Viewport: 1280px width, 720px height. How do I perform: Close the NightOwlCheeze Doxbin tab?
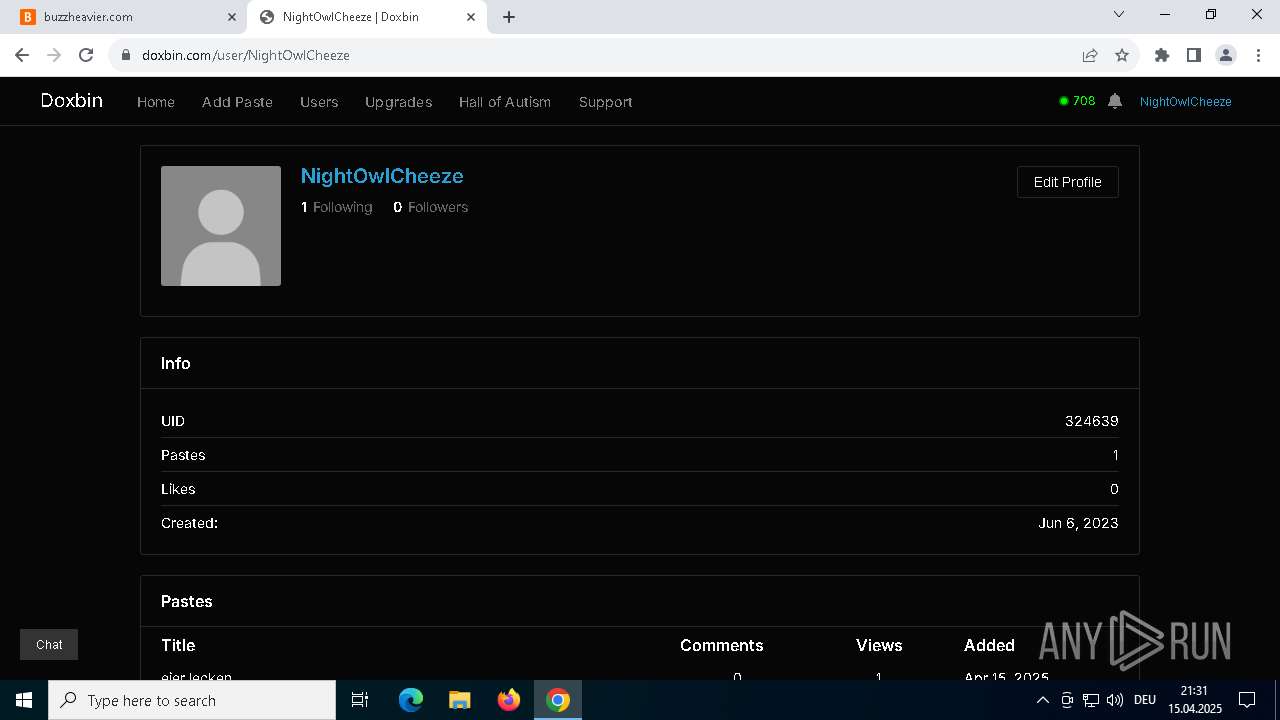[471, 17]
